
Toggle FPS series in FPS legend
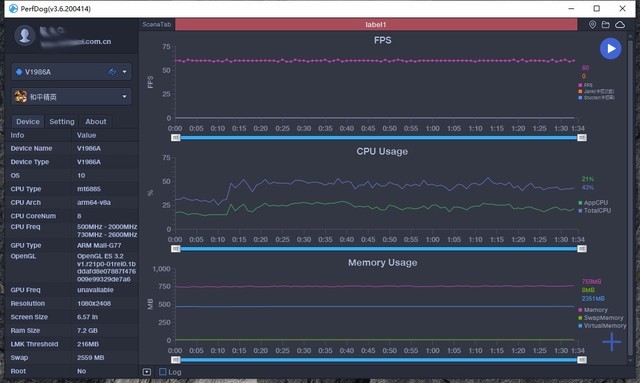point(585,85)
